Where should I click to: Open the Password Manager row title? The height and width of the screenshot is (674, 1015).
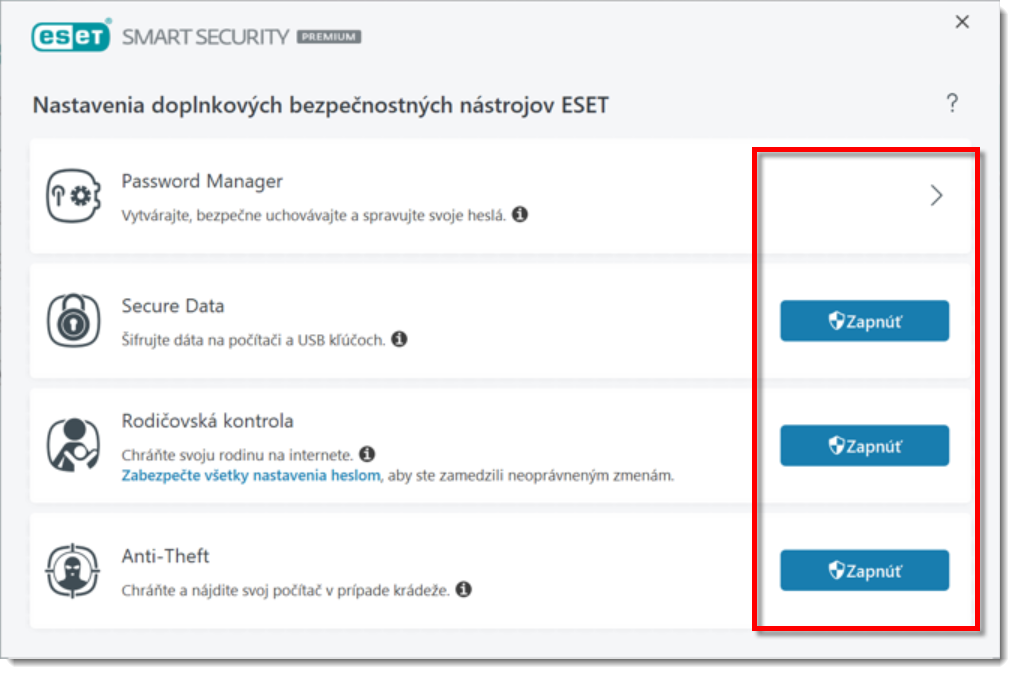point(202,181)
